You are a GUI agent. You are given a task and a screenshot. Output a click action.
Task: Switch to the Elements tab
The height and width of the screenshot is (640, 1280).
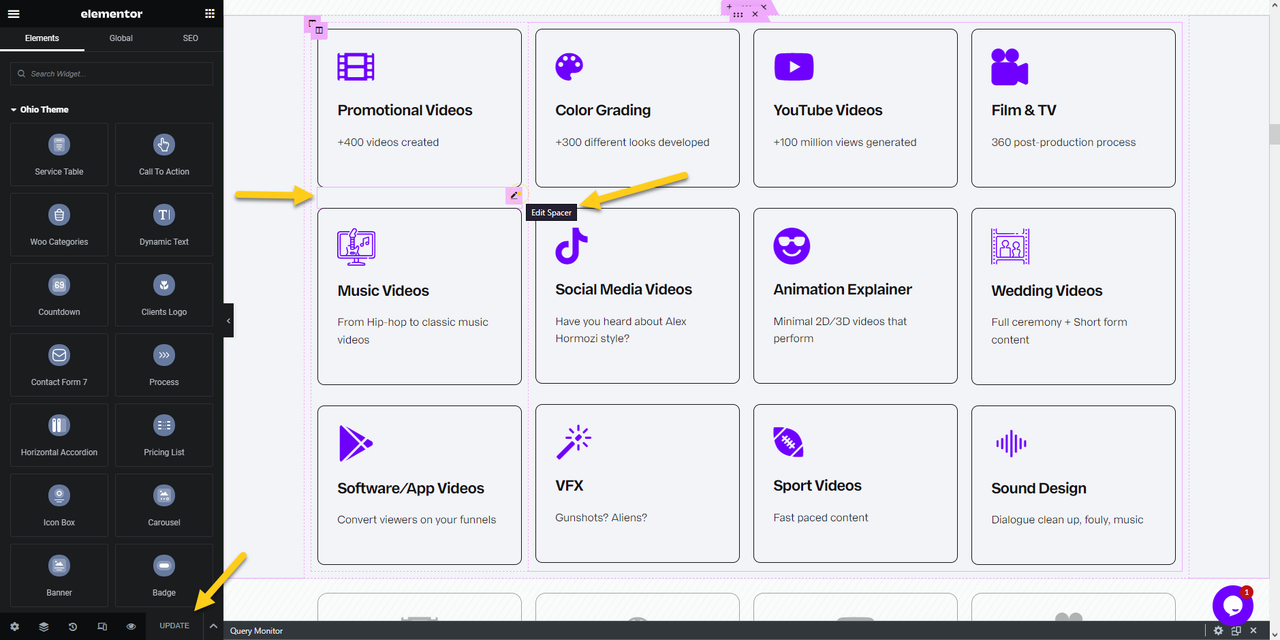pyautogui.click(x=42, y=38)
